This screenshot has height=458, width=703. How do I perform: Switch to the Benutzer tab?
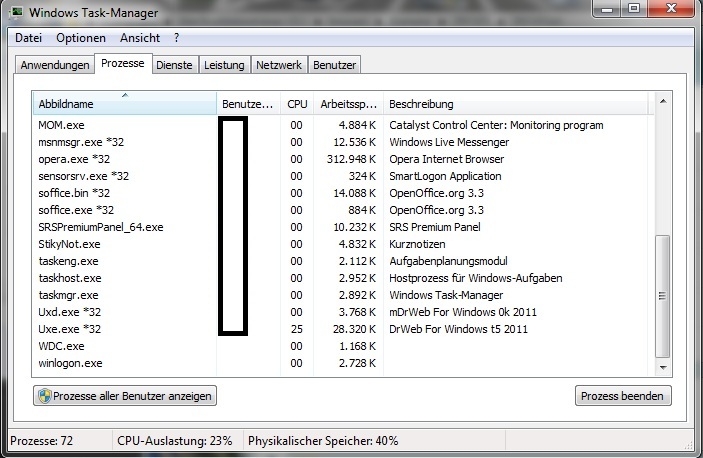tap(334, 65)
